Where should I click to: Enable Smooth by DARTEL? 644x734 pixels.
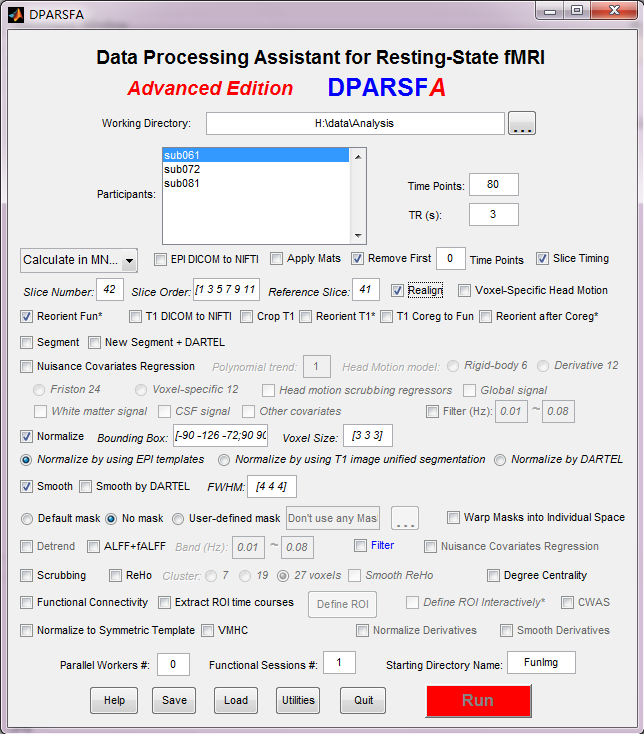(x=85, y=487)
